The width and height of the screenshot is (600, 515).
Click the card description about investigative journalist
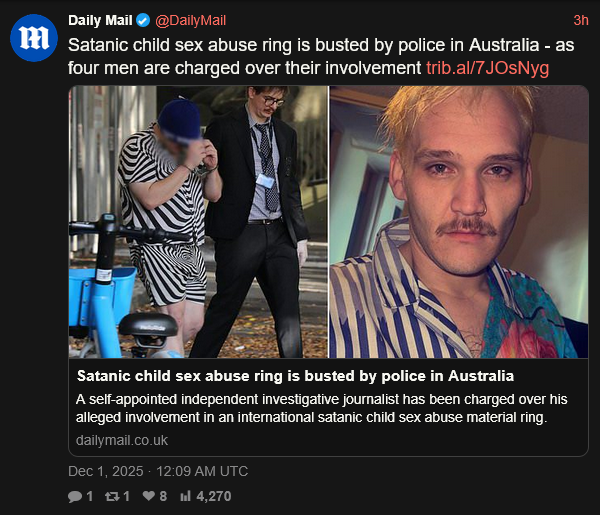pos(321,408)
